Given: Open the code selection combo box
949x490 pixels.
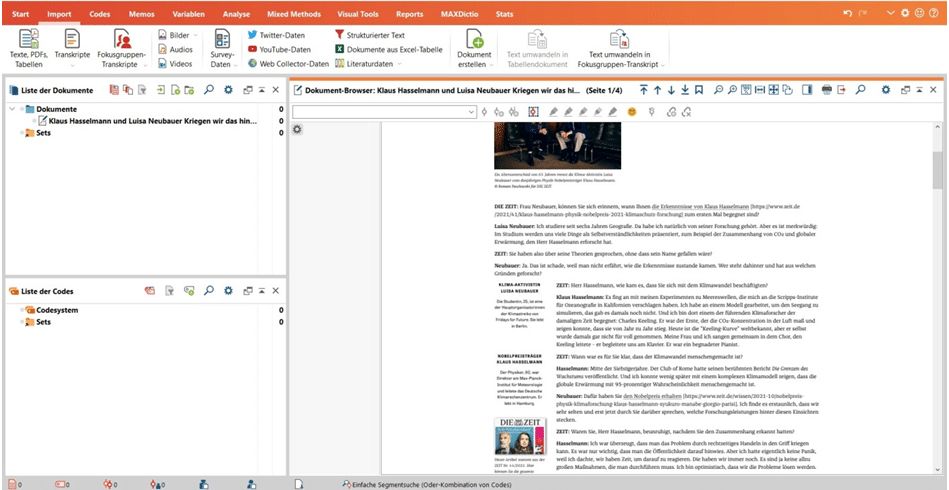Looking at the screenshot, I should pos(384,112).
